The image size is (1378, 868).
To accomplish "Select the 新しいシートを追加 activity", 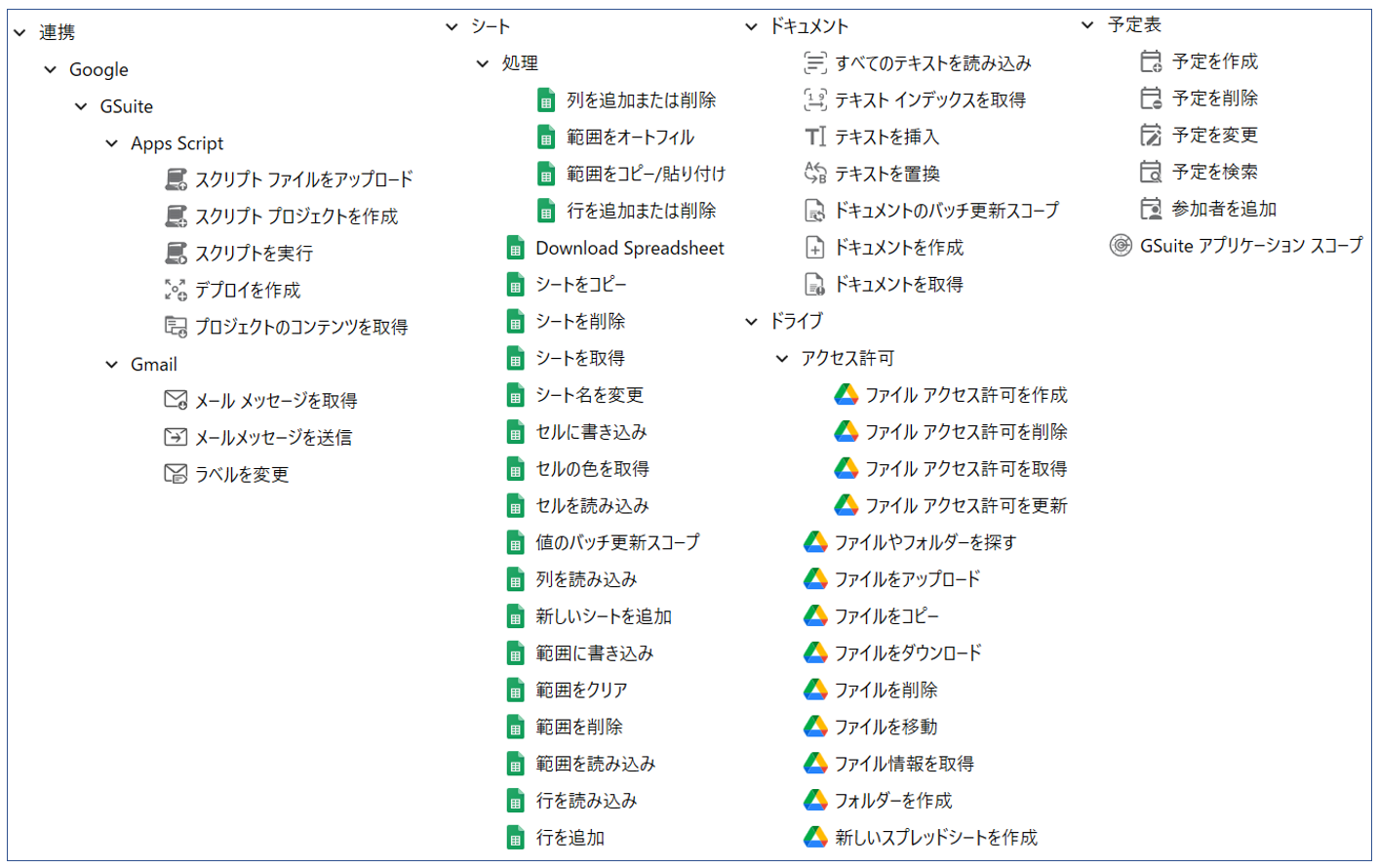I will (x=605, y=616).
